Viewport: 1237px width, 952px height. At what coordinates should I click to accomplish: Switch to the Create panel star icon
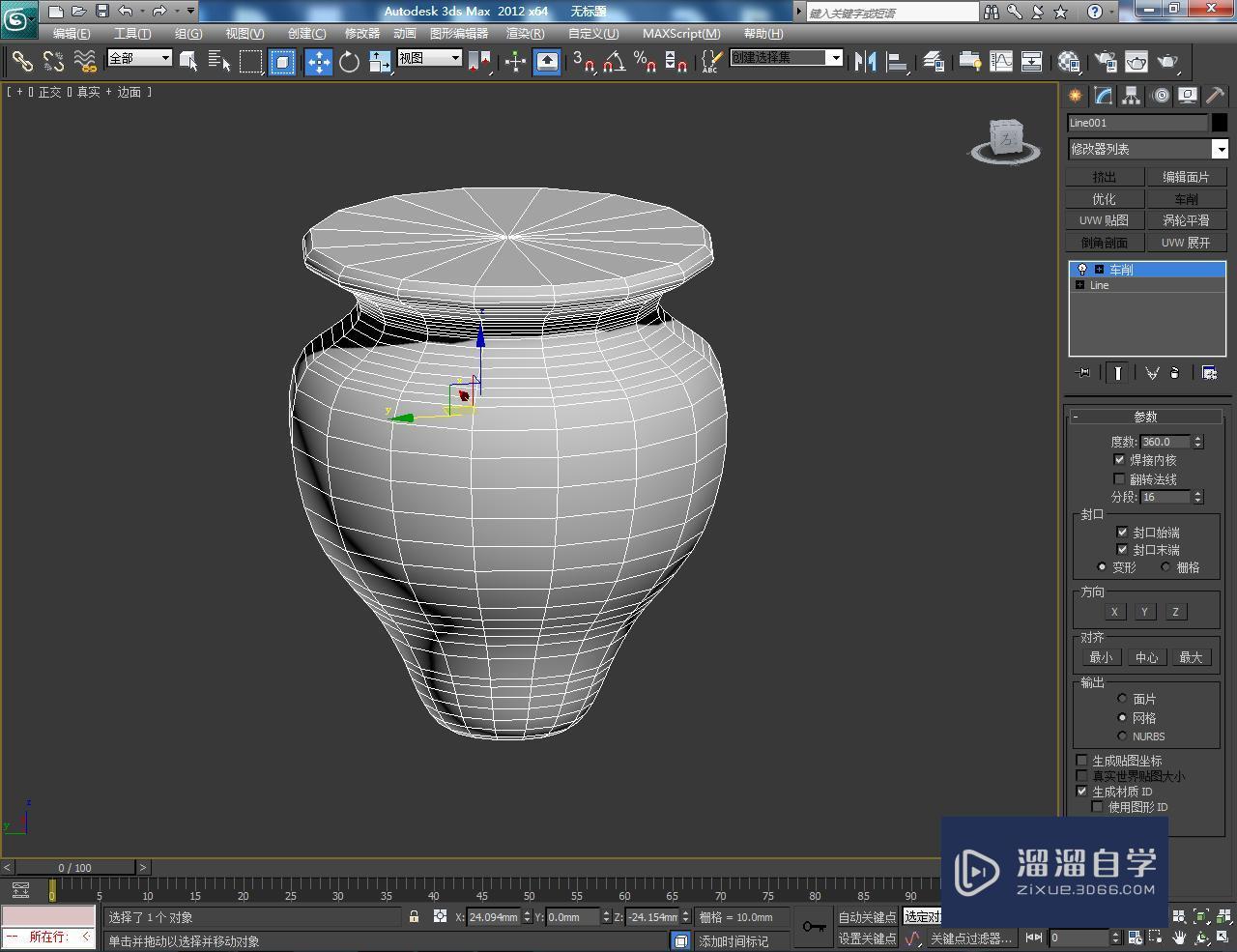click(x=1075, y=96)
